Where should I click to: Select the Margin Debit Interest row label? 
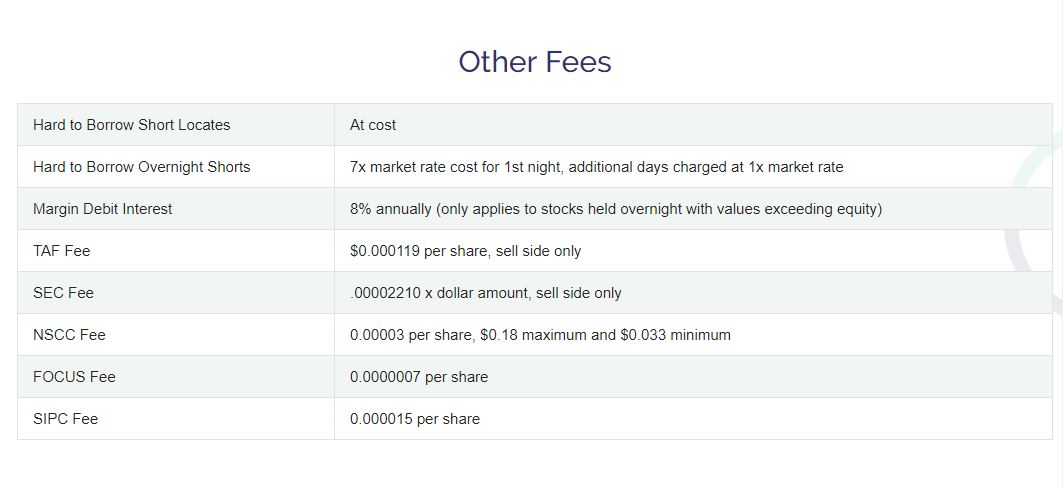[x=102, y=209]
